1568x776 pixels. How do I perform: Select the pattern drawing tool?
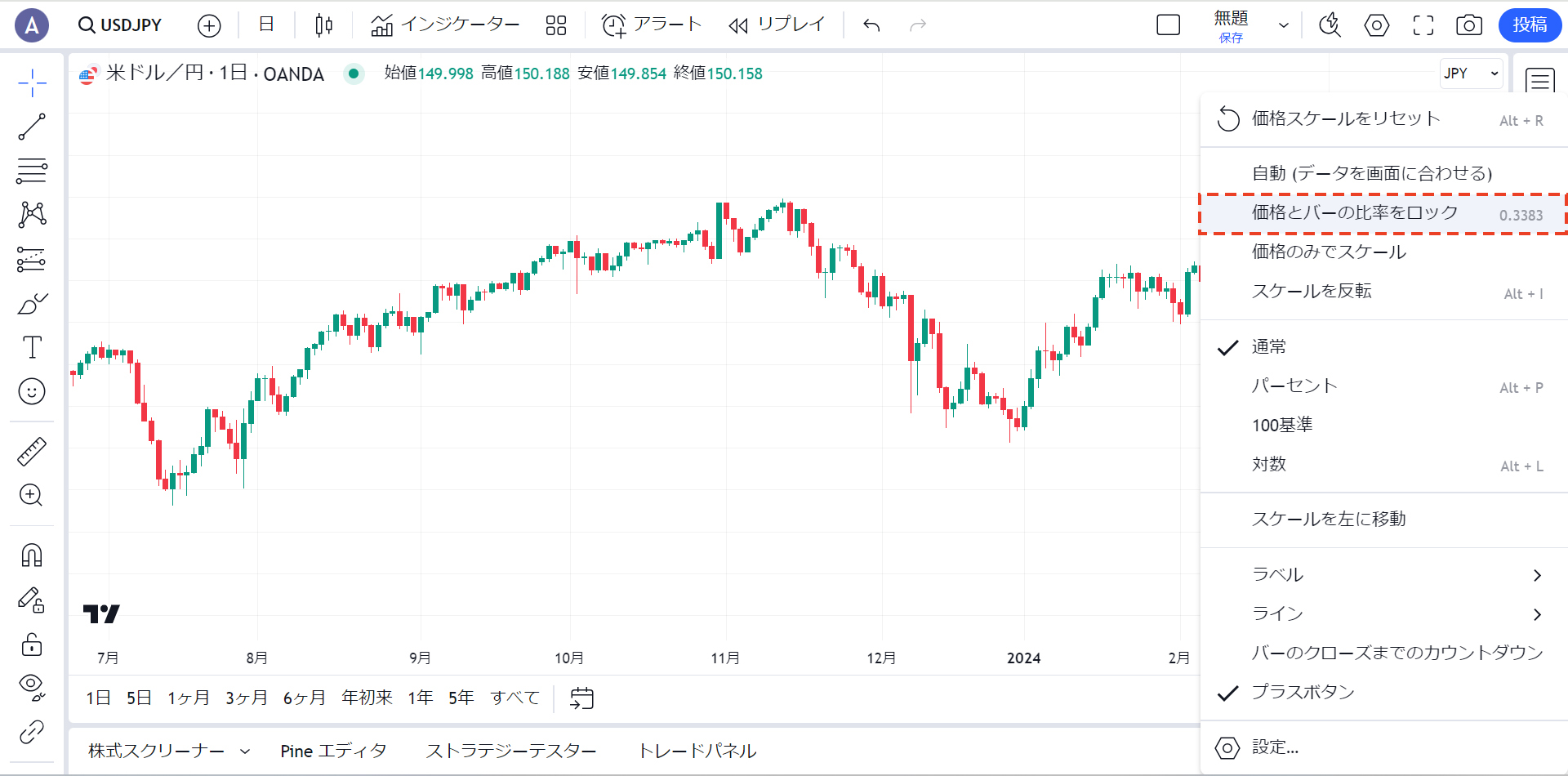pyautogui.click(x=32, y=215)
